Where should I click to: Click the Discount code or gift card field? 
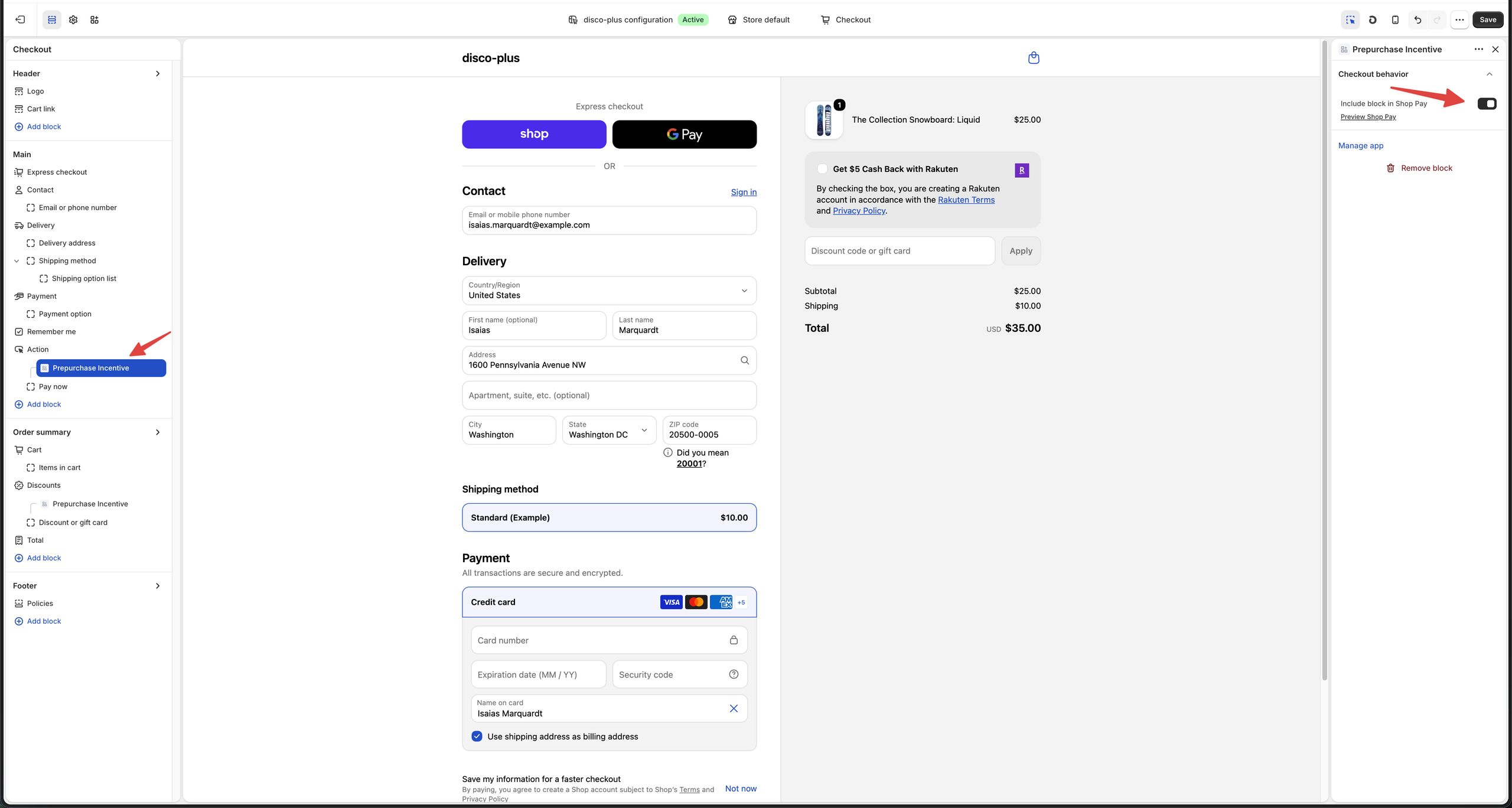pos(899,251)
